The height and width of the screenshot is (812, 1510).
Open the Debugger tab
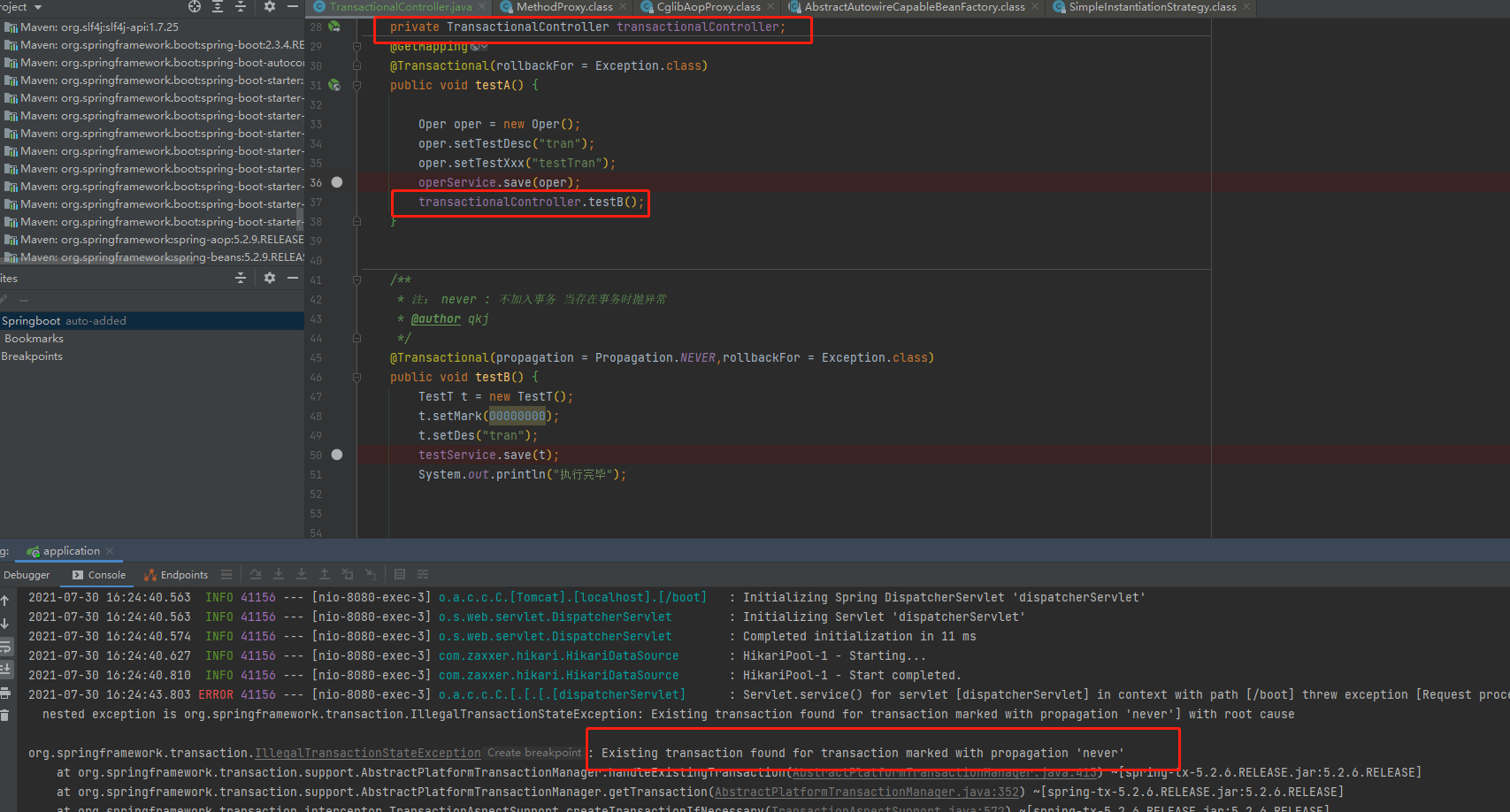pos(27,575)
